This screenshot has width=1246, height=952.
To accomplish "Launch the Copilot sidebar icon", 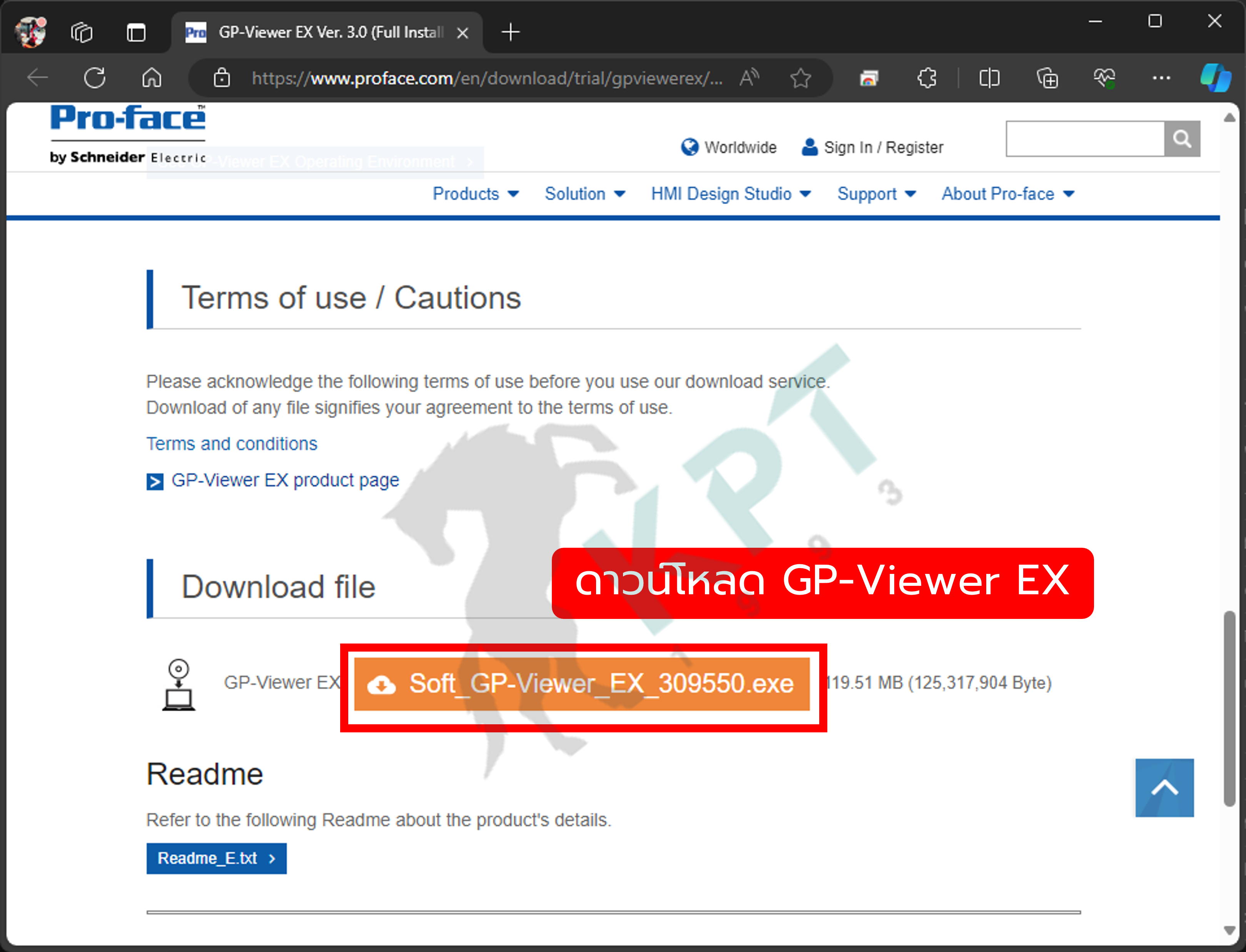I will pos(1216,78).
